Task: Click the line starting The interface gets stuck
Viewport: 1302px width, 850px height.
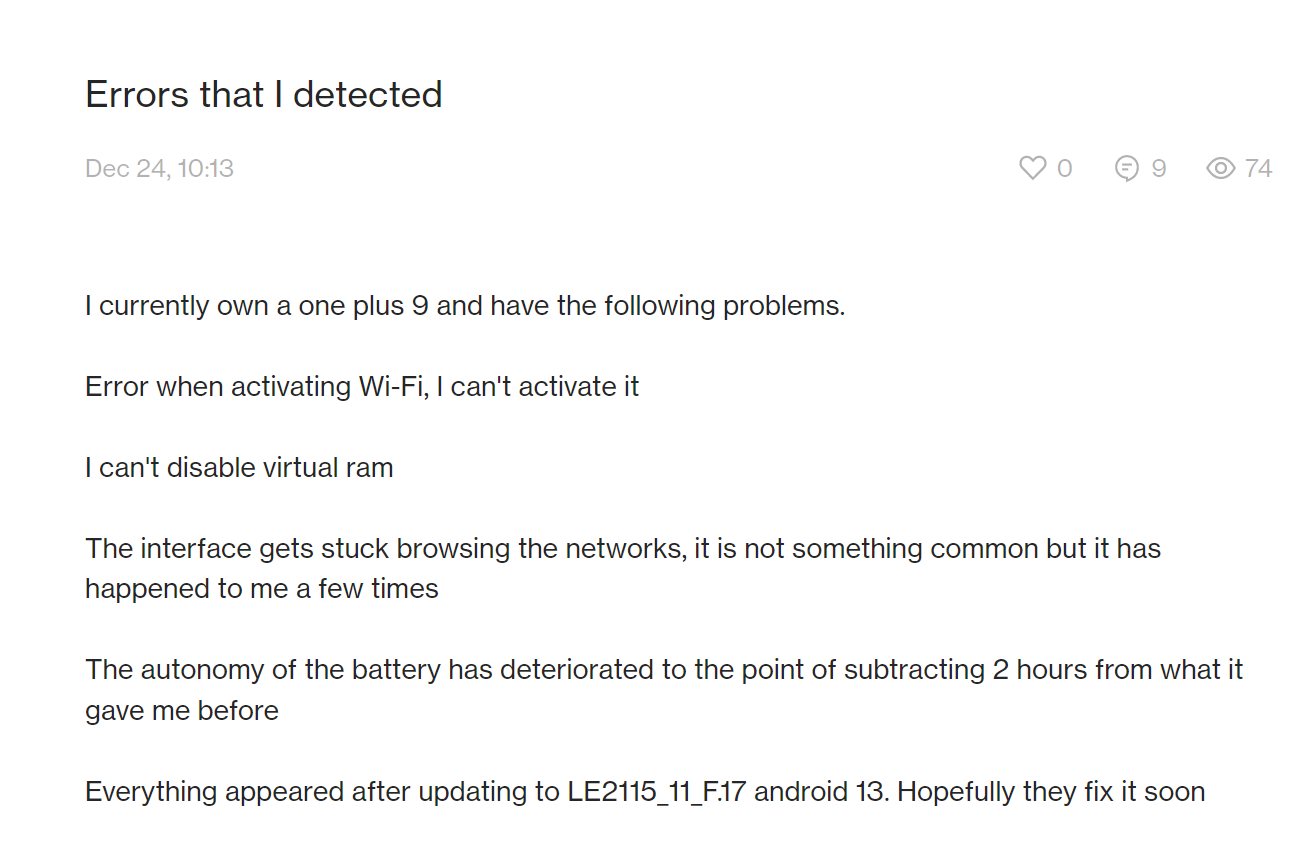Action: 623,548
